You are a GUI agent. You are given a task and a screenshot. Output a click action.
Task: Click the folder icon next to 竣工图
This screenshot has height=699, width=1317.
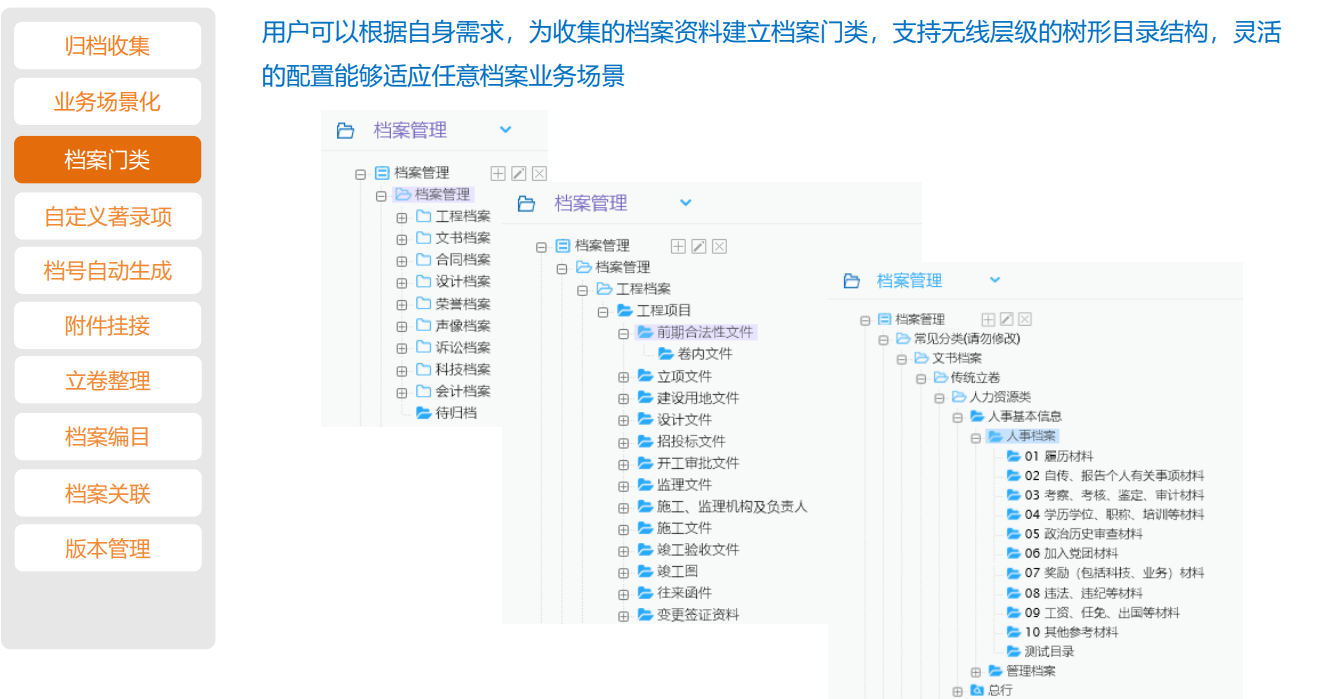click(x=645, y=571)
